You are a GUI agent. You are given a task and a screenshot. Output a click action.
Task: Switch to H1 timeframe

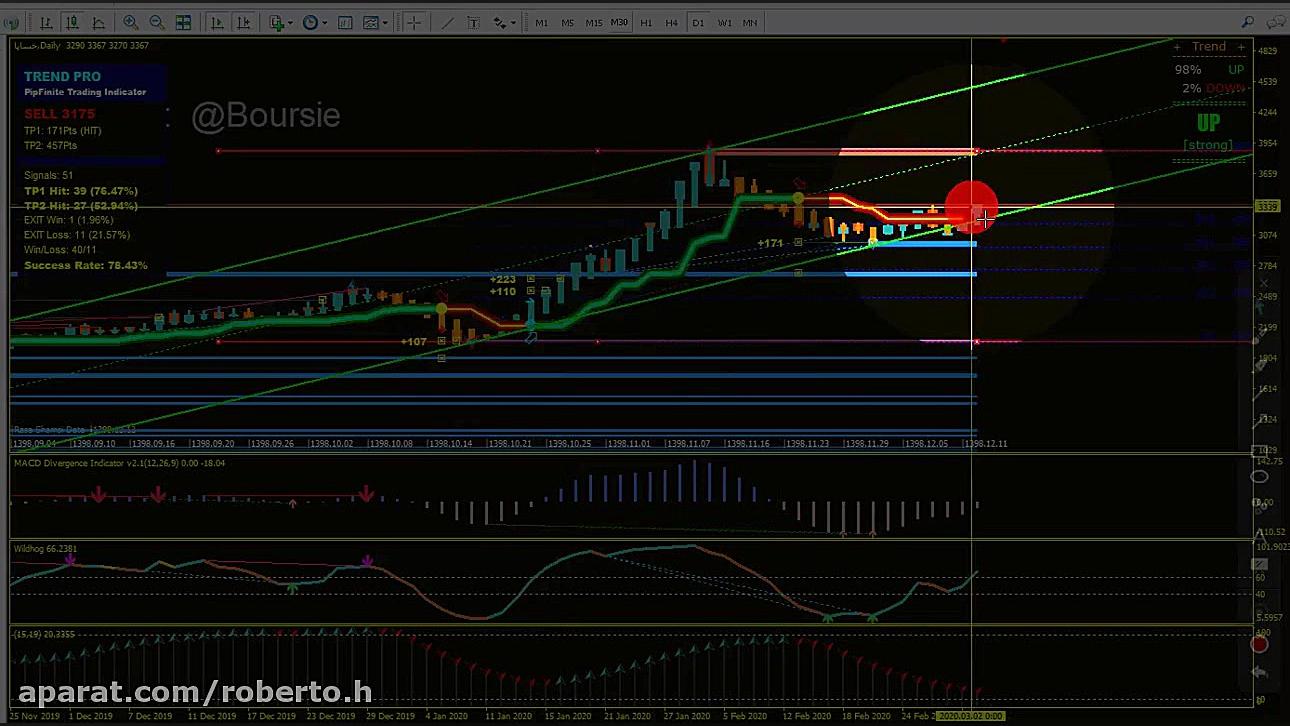pyautogui.click(x=646, y=22)
